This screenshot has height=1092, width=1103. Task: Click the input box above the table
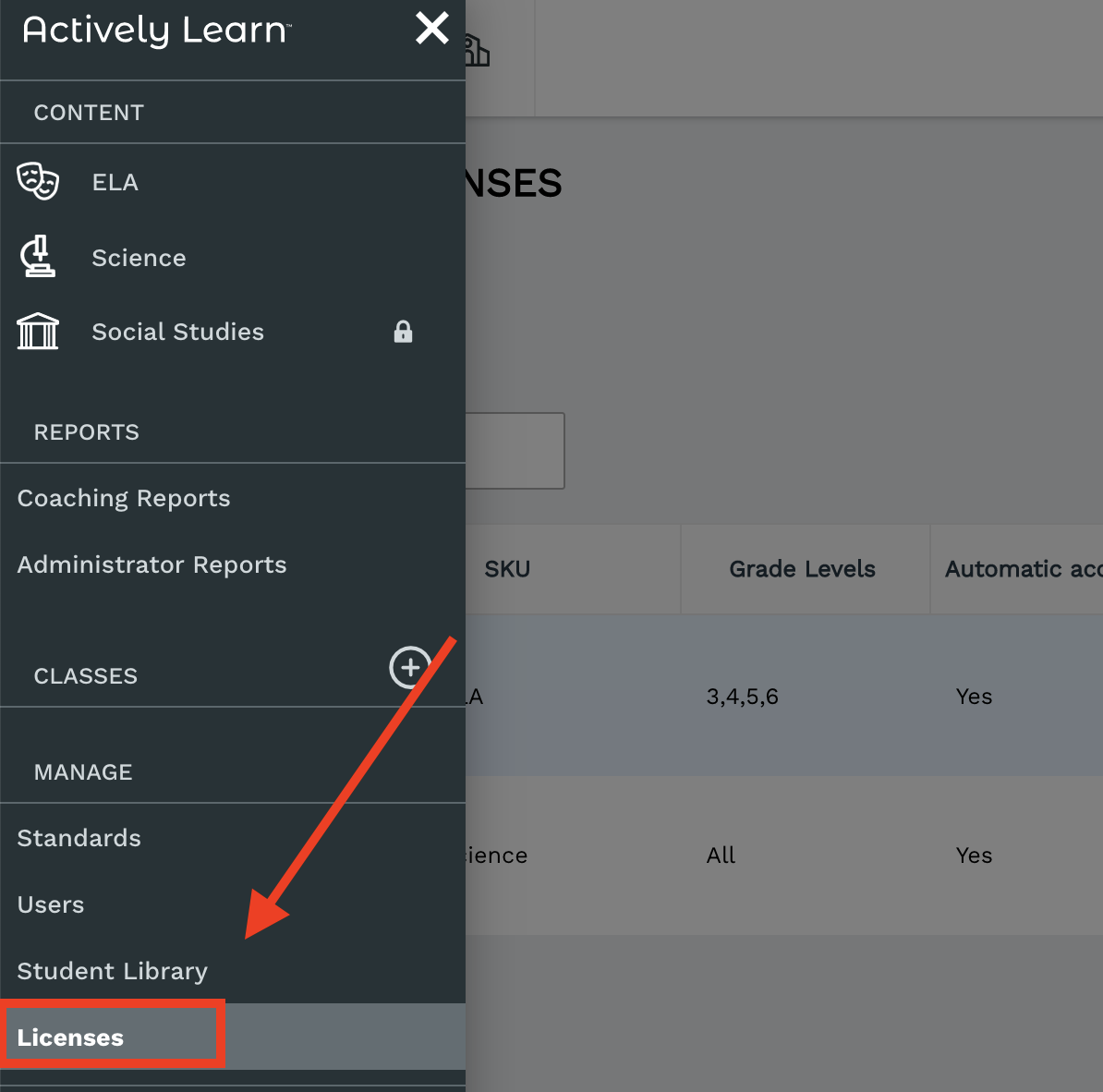click(515, 451)
